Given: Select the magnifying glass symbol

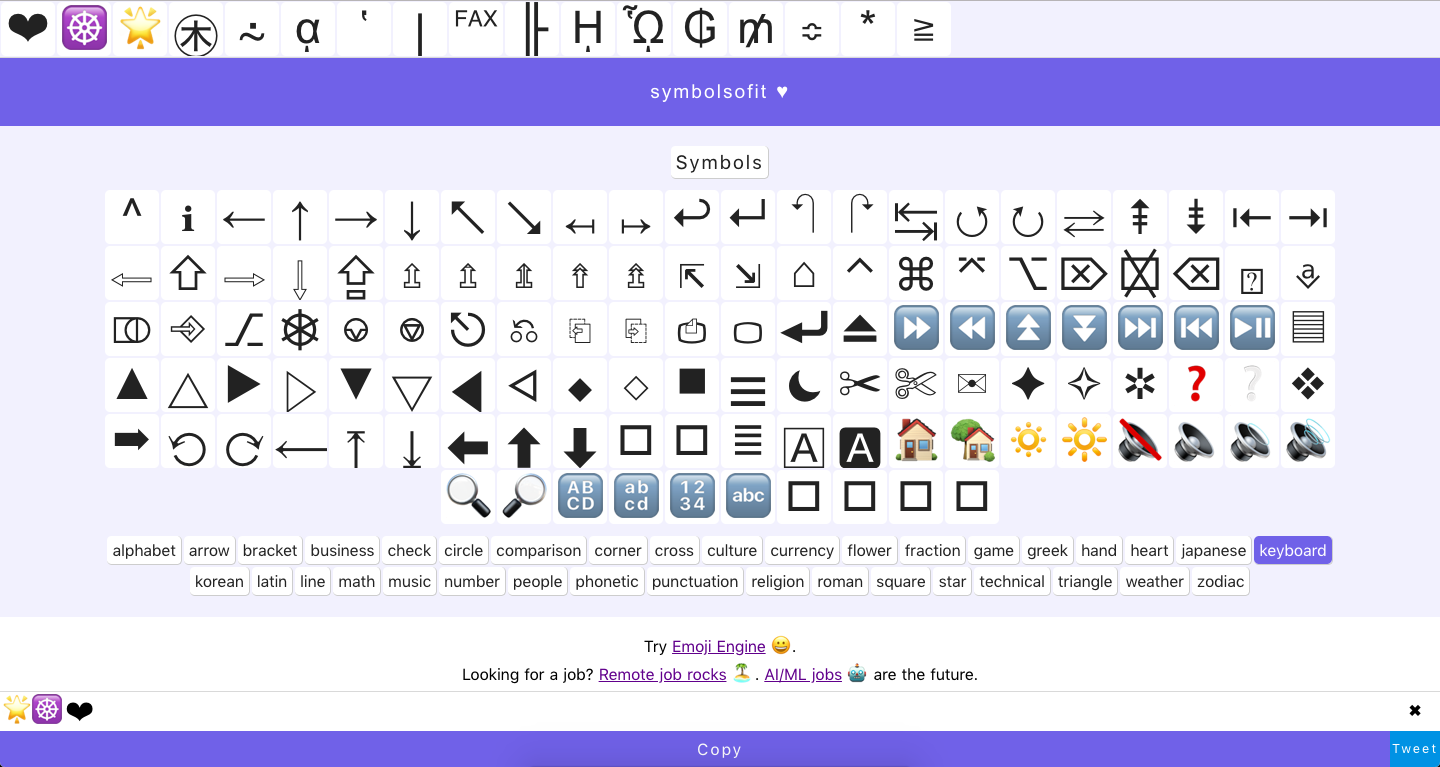Looking at the screenshot, I should [x=467, y=495].
